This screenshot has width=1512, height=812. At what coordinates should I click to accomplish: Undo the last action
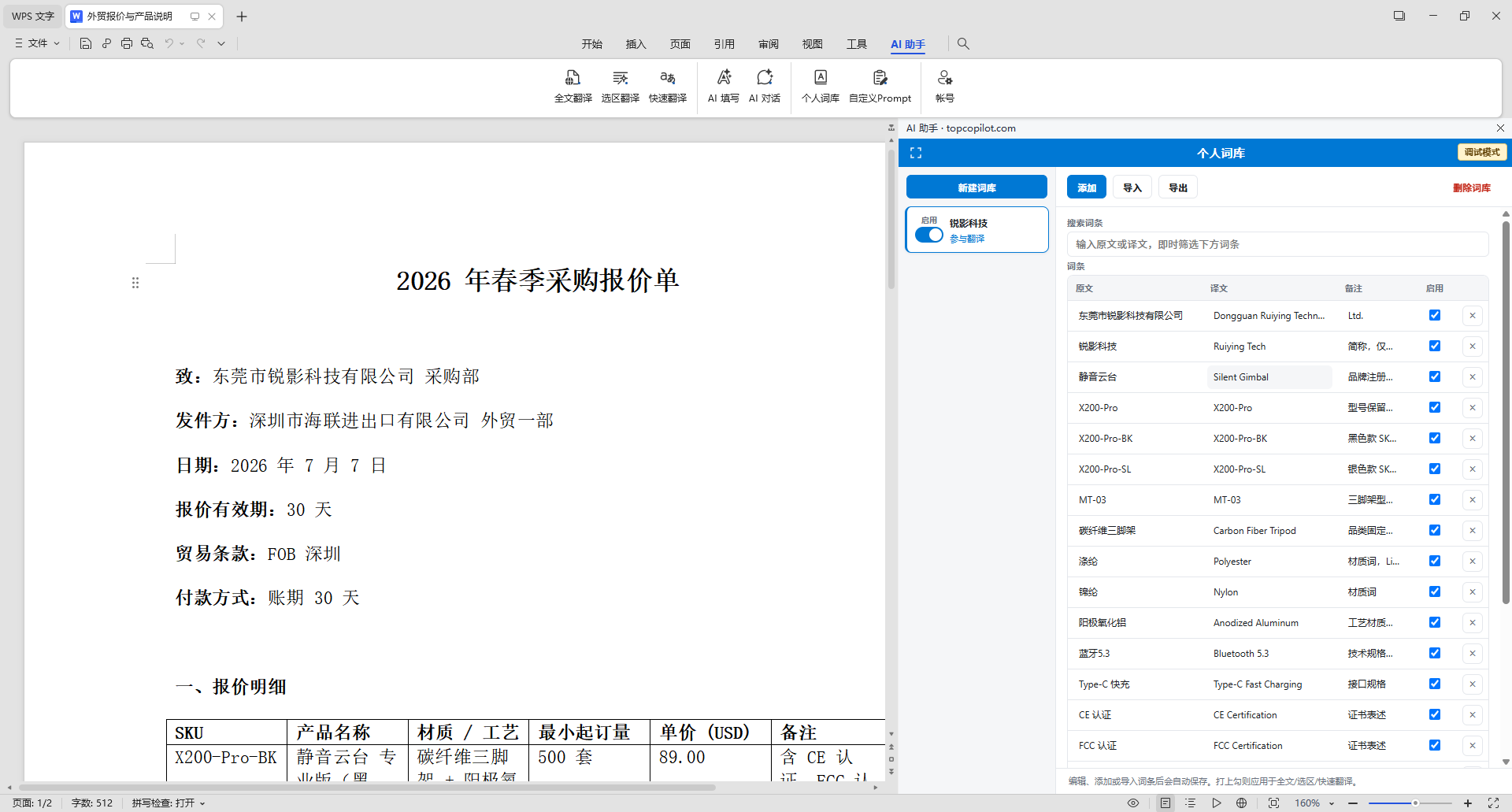point(169,43)
